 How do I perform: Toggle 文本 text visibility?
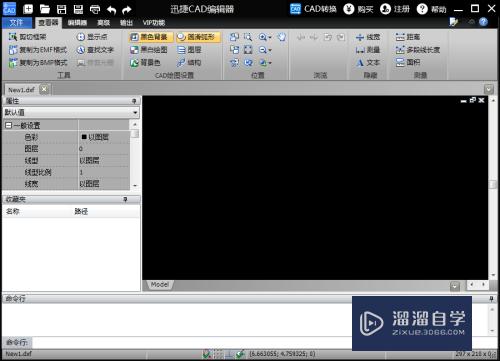click(368, 62)
